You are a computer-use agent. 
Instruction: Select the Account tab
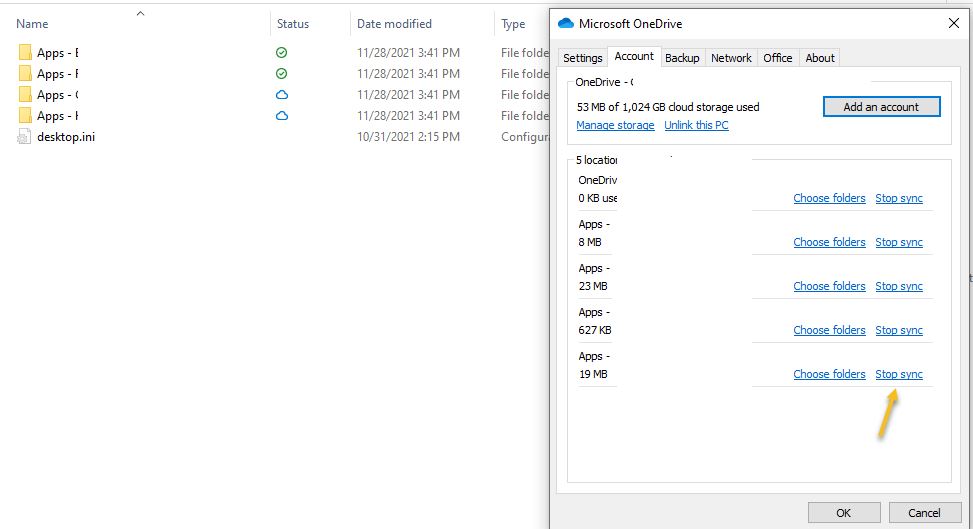pos(634,57)
